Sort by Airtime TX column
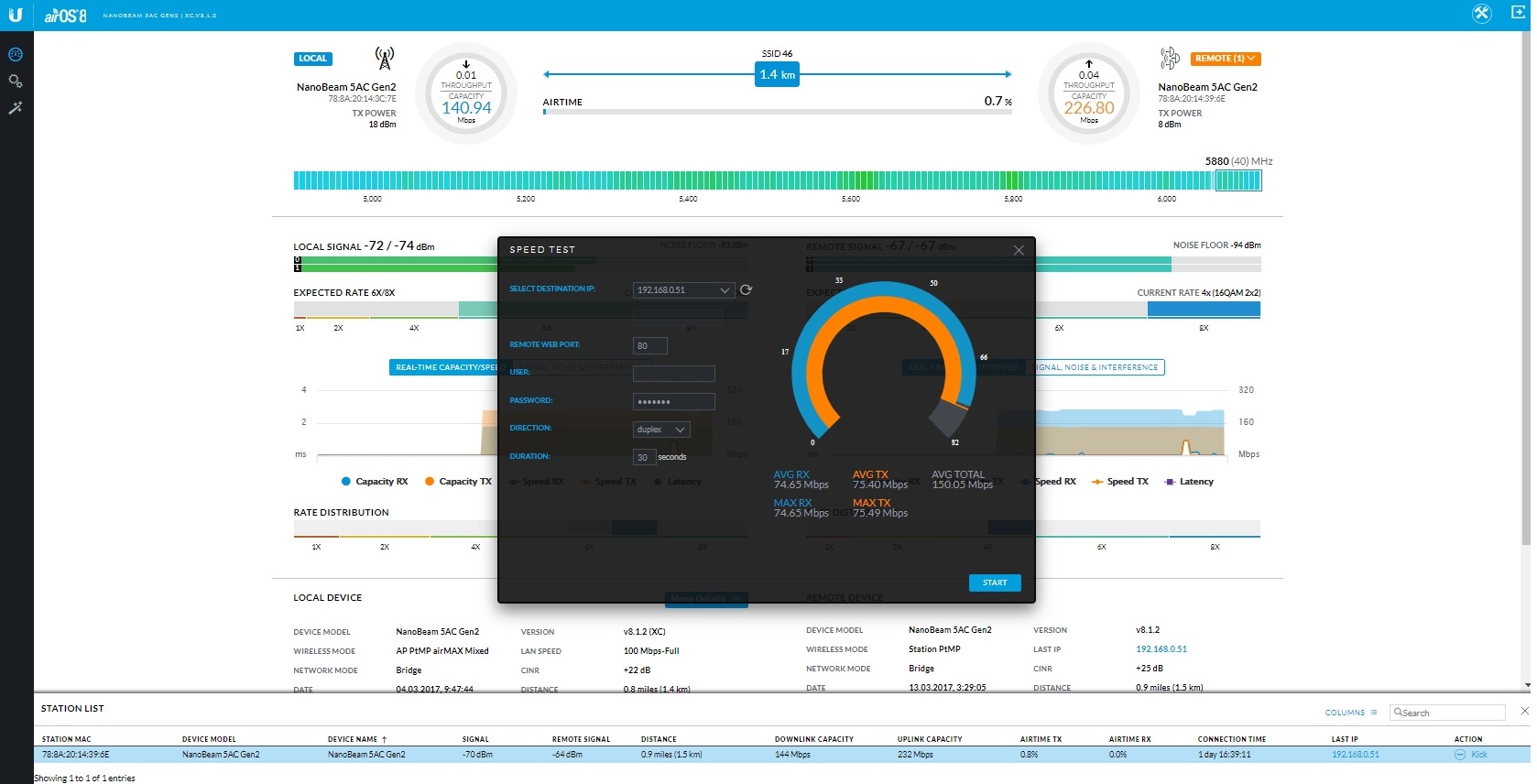Screen dimensions: 1537x784 click(x=1041, y=739)
